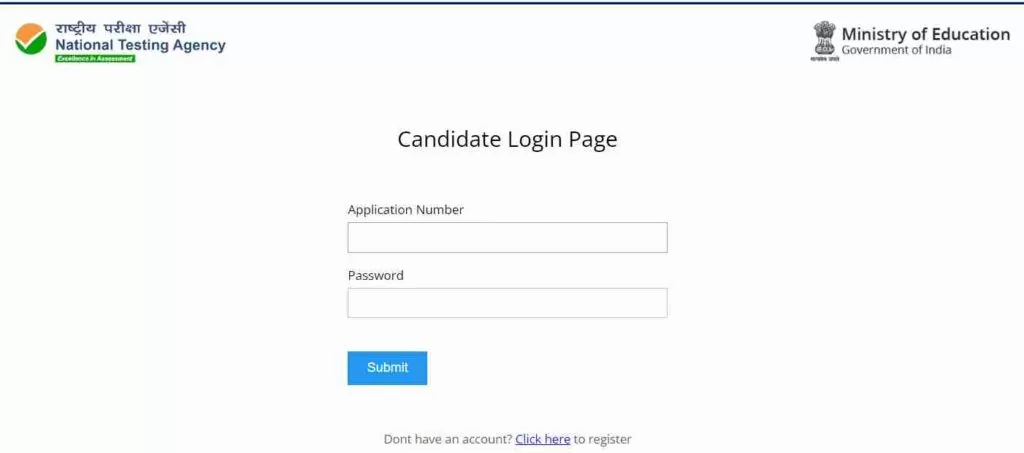Screen dimensions: 1024x453
Task: Click the 'Candidate Login Page' heading
Action: tap(507, 140)
